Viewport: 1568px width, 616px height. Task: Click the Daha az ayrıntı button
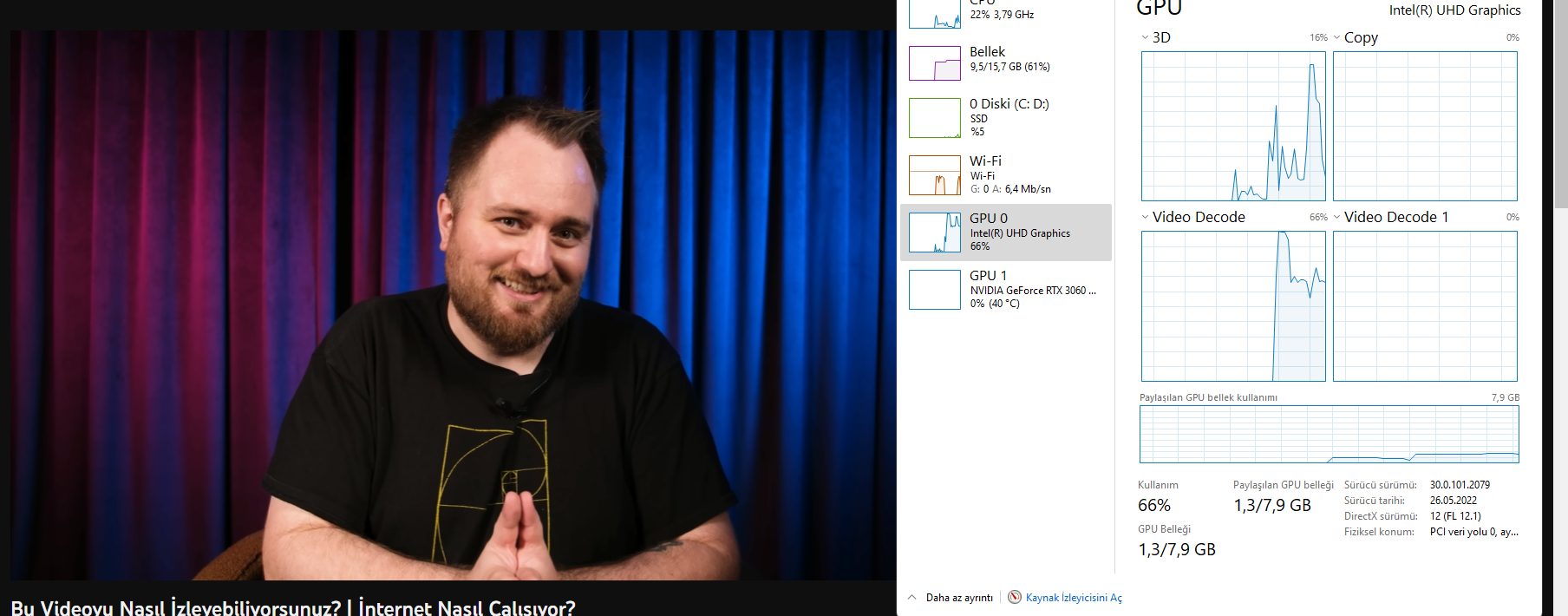pyautogui.click(x=959, y=598)
